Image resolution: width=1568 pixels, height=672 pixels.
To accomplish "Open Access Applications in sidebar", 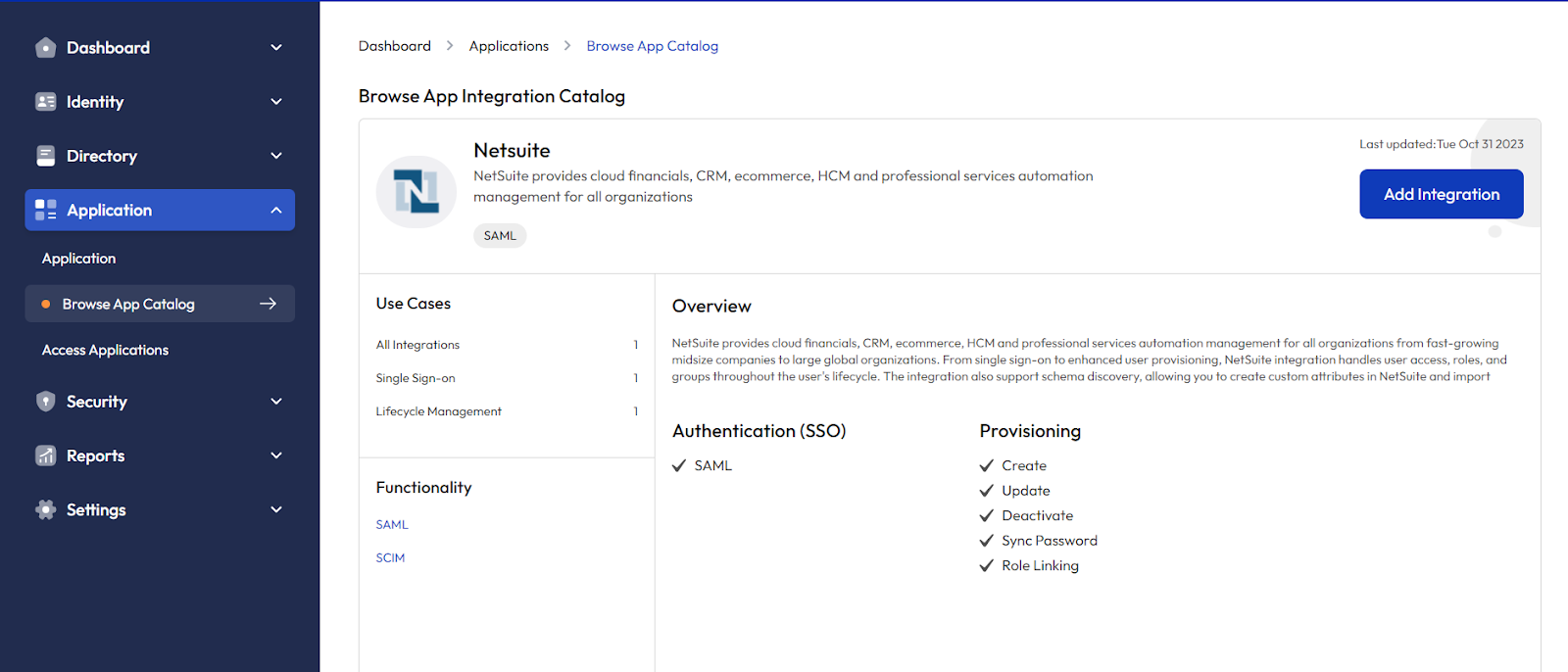I will coord(105,350).
